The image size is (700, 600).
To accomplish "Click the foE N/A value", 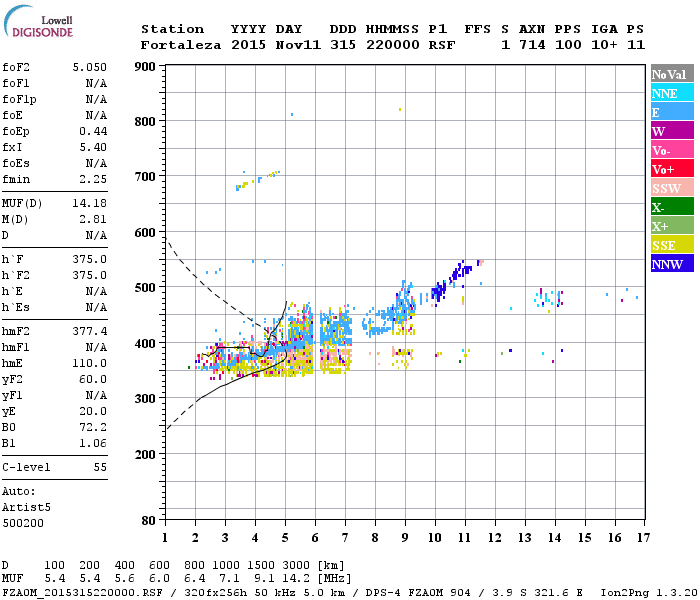I will tap(97, 116).
